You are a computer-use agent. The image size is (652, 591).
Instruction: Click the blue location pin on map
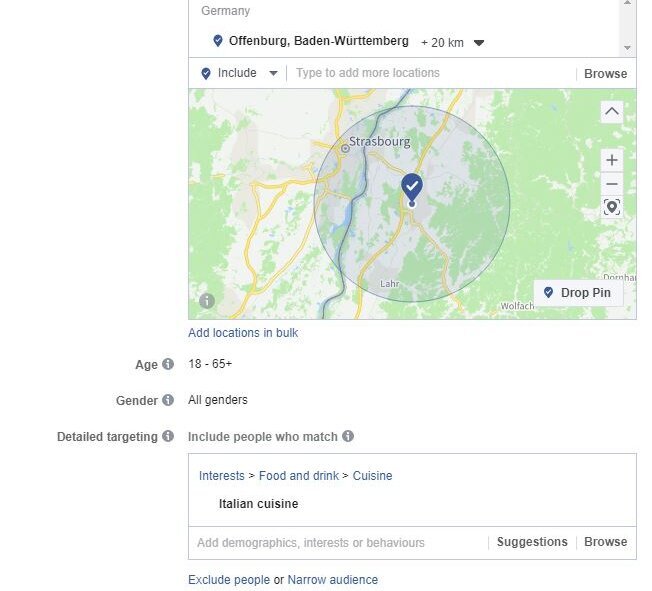[x=412, y=188]
